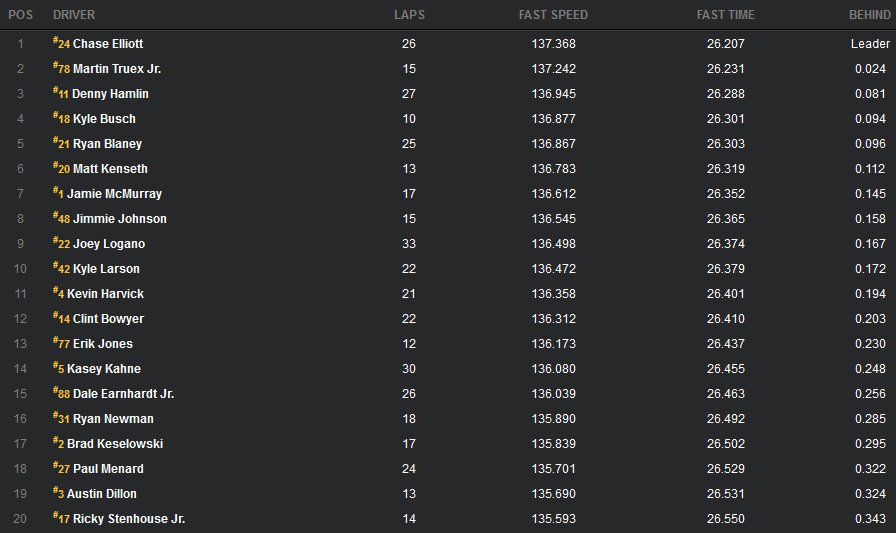Click the FAST TIME column header
Image resolution: width=896 pixels, height=533 pixels.
(725, 15)
